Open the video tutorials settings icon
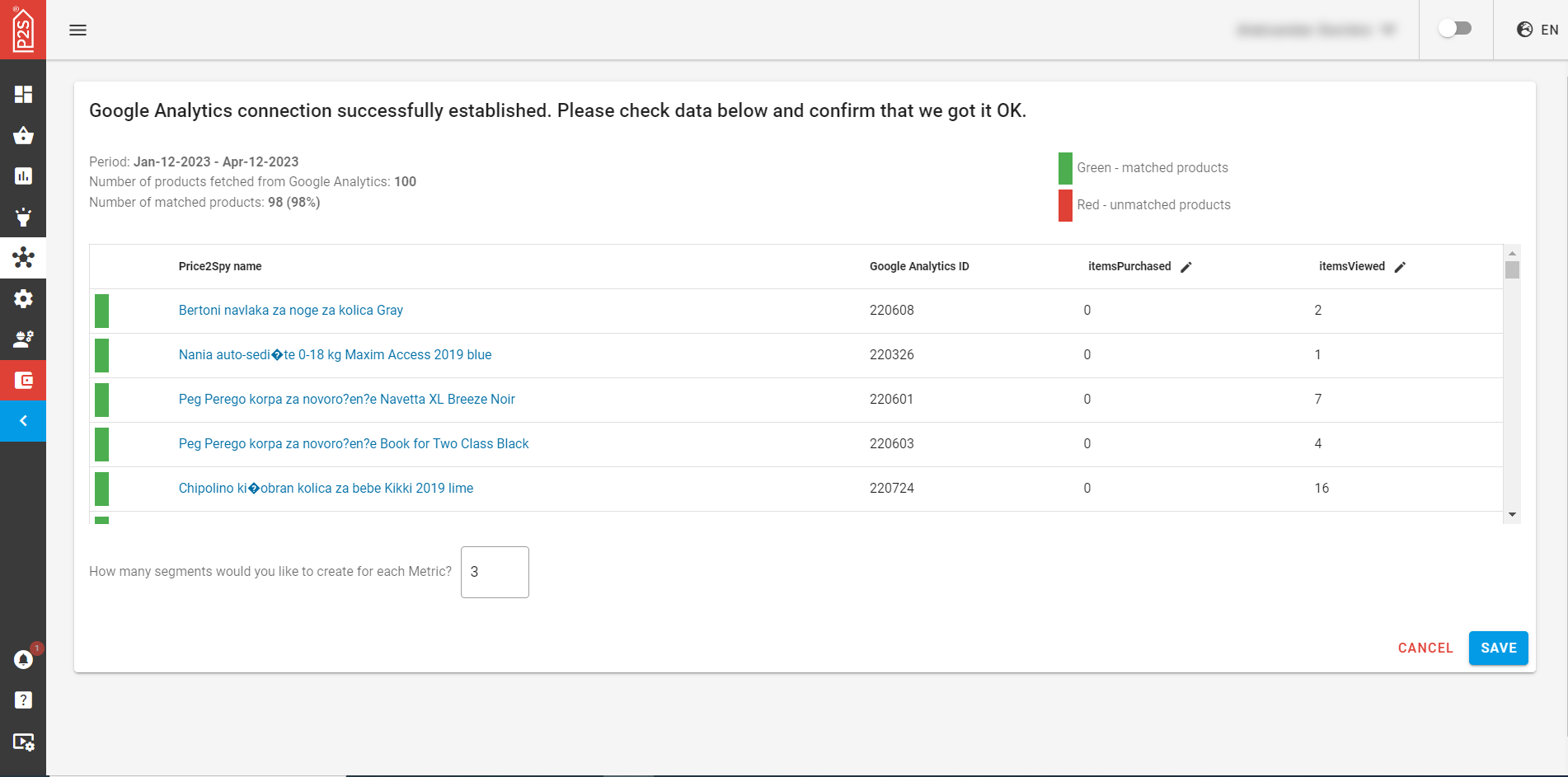The image size is (1568, 777). [23, 742]
